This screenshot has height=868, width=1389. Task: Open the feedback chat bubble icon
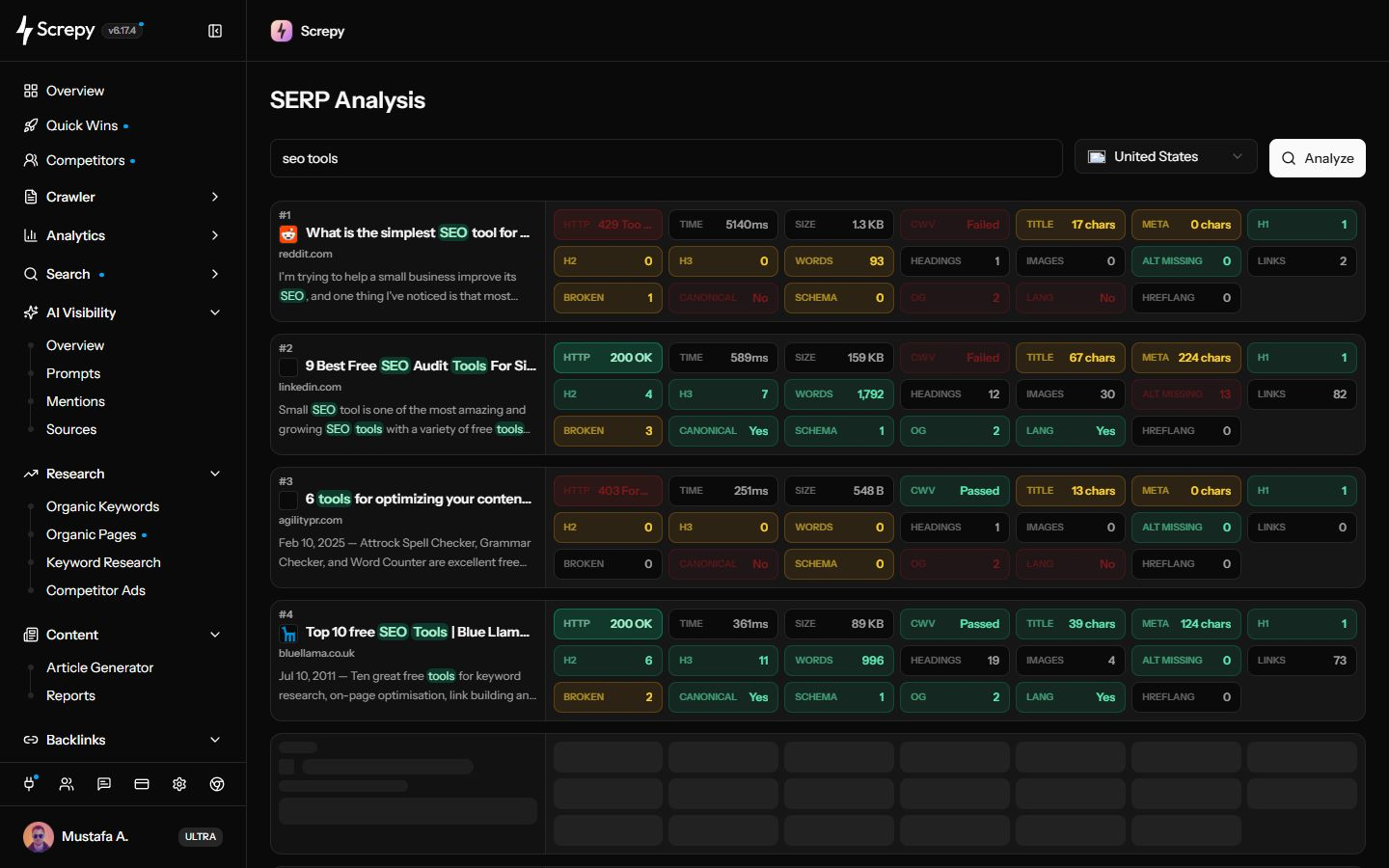click(x=104, y=784)
